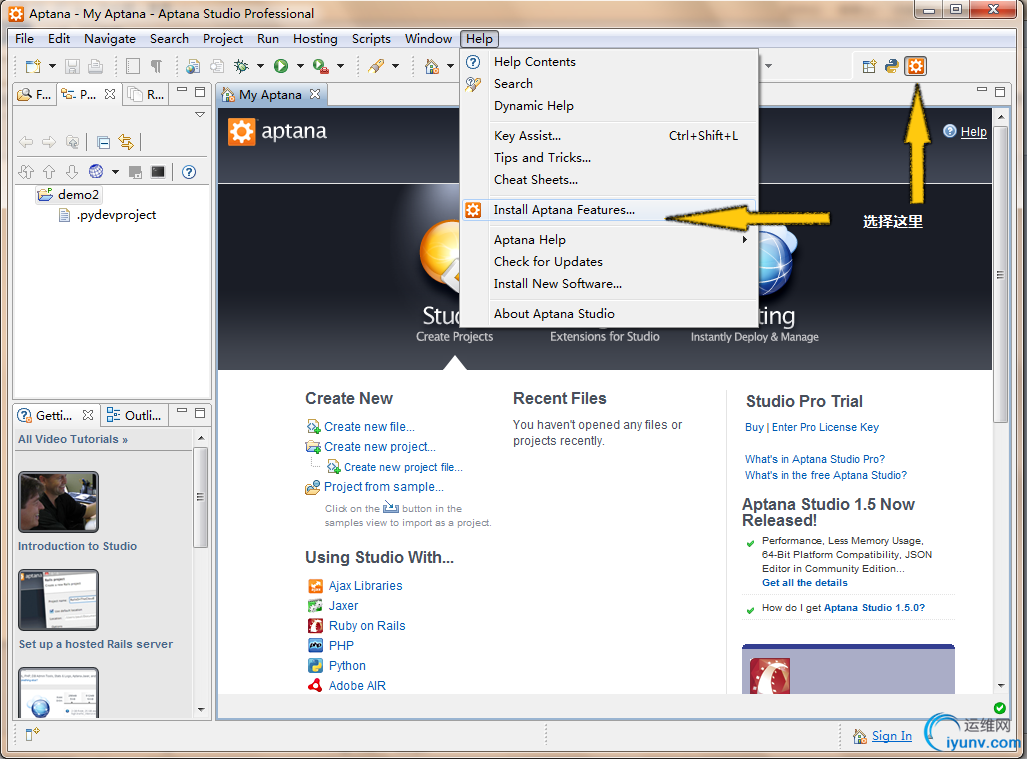
Task: Open the Introduction to Studio video thumbnail
Action: click(x=58, y=502)
